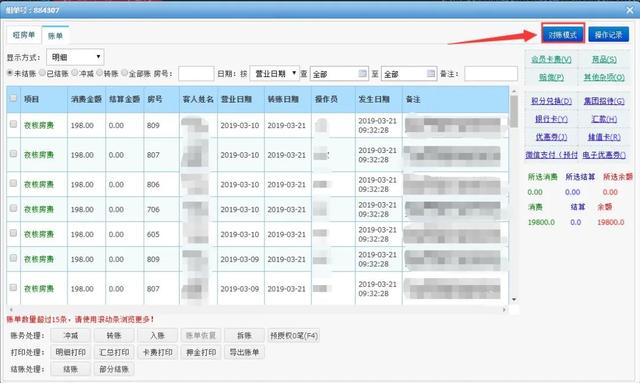Open the 微信支付 payment link
The height and width of the screenshot is (383, 640).
(x=551, y=155)
